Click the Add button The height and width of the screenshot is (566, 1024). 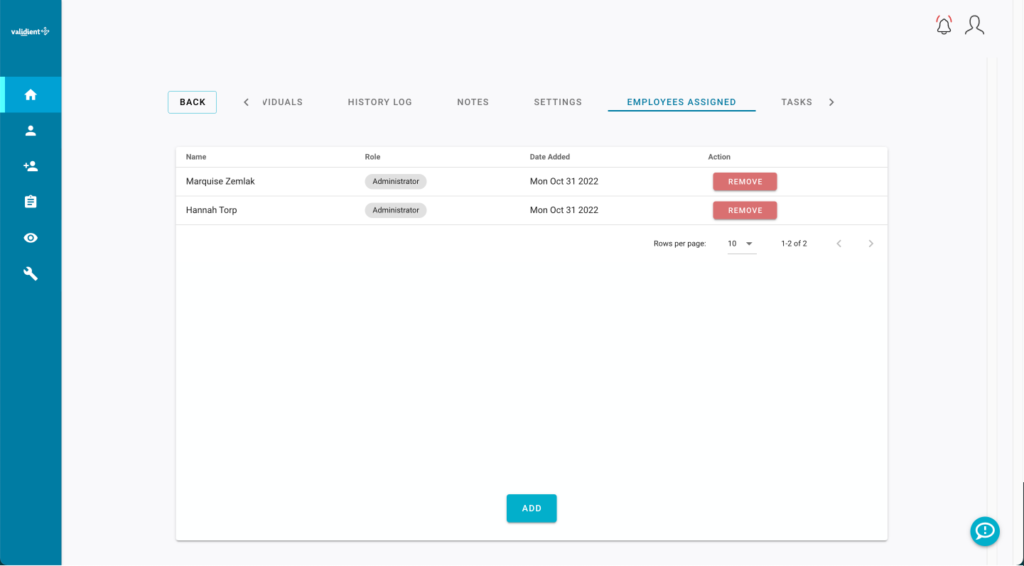click(x=532, y=508)
